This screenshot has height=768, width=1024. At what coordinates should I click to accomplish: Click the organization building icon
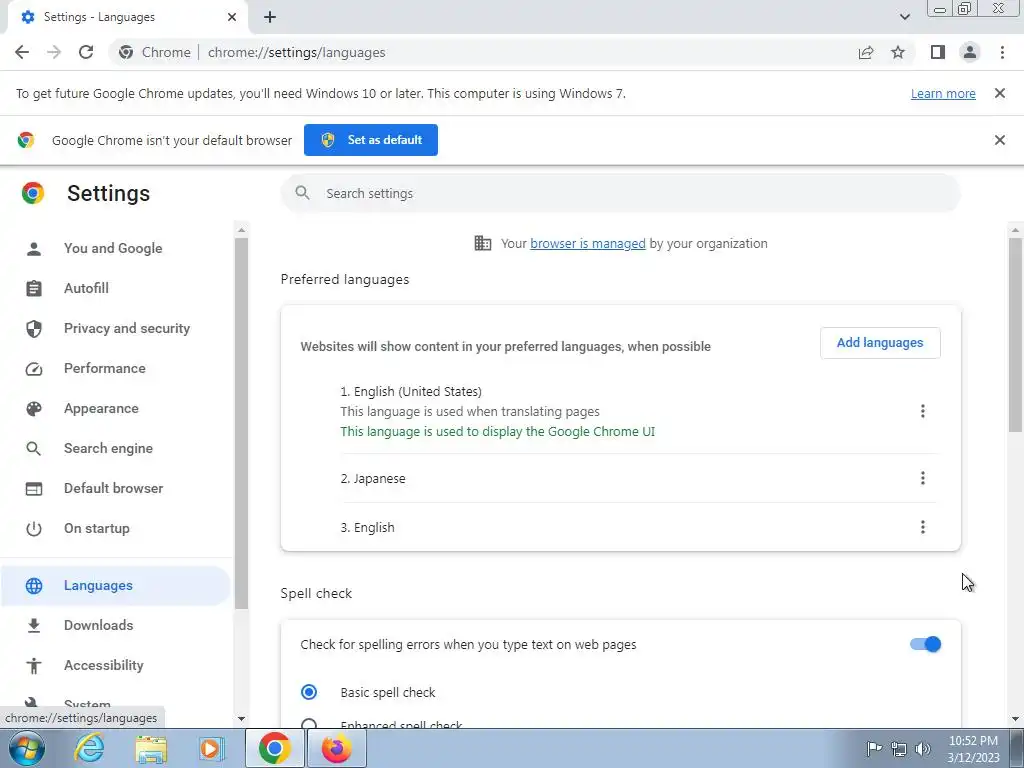483,244
